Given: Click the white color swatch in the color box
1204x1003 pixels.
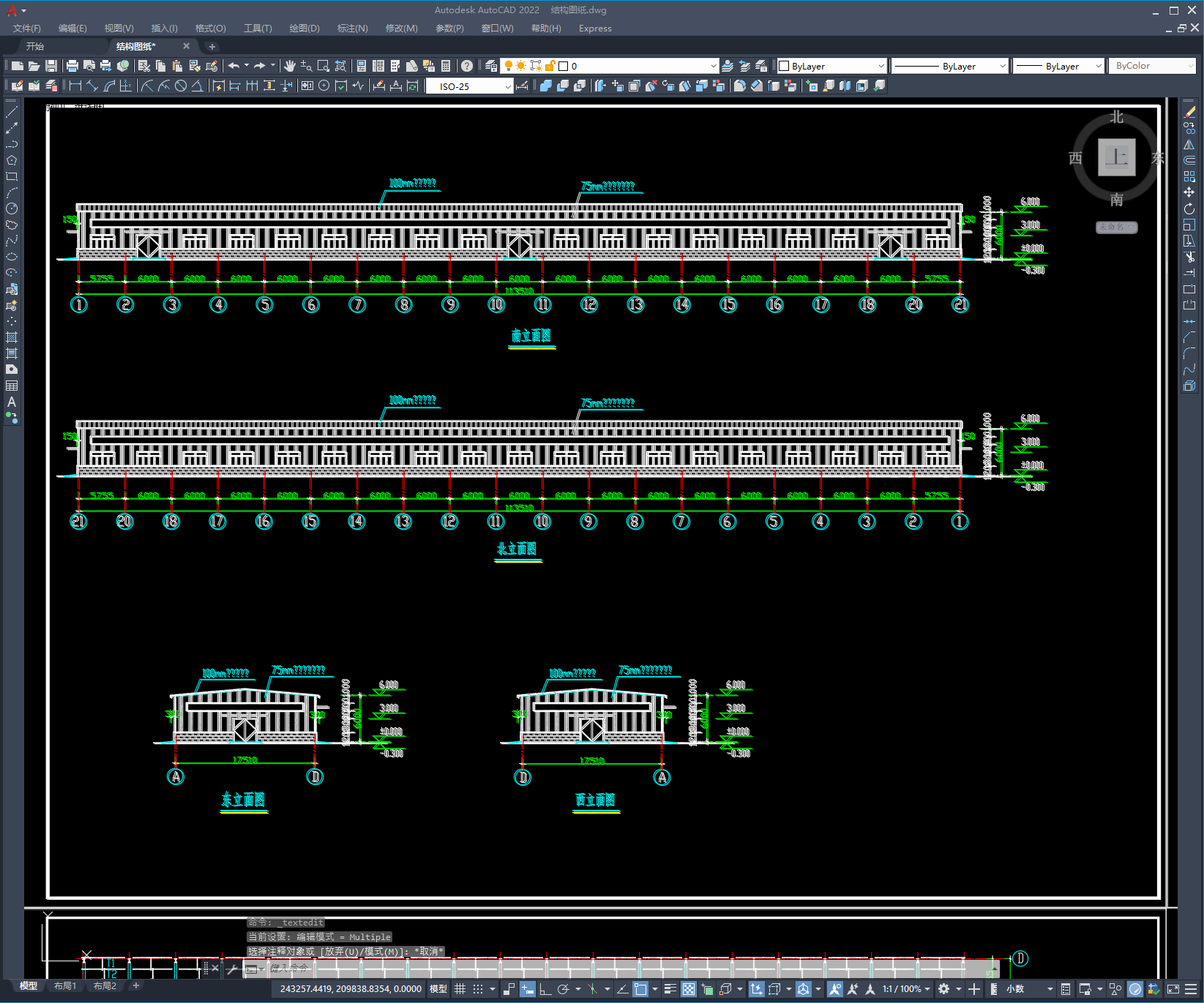Looking at the screenshot, I should [x=784, y=66].
